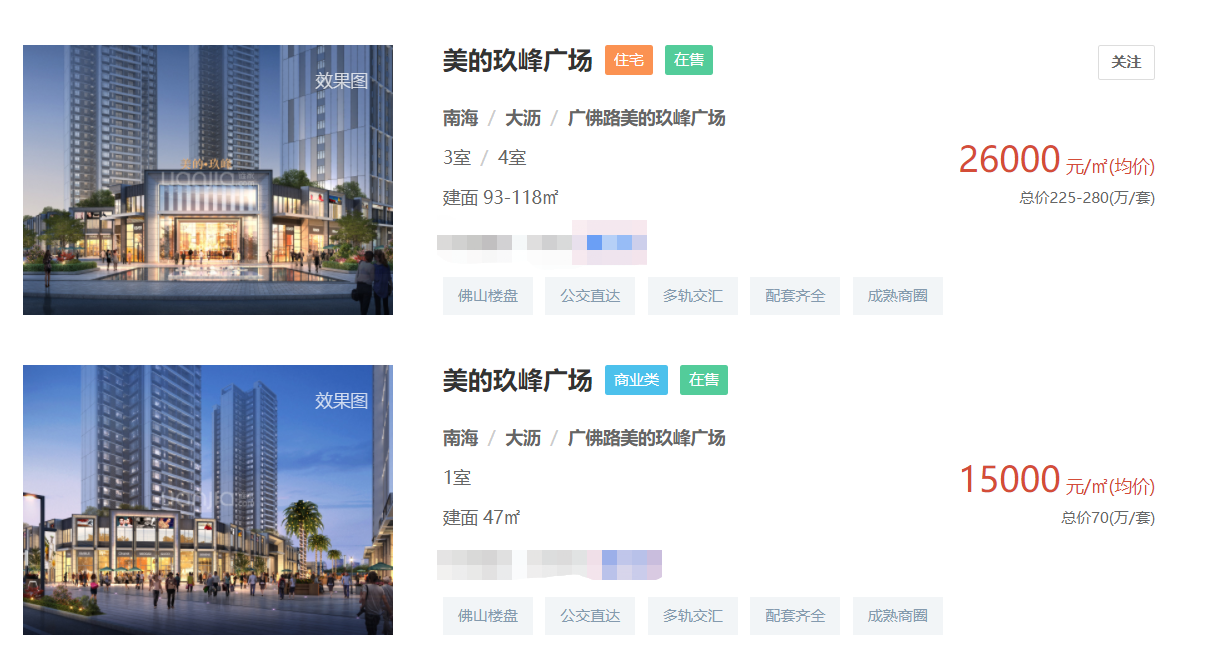
Task: Click the 多轨交汇 tag on the commercial listing
Action: (x=692, y=616)
